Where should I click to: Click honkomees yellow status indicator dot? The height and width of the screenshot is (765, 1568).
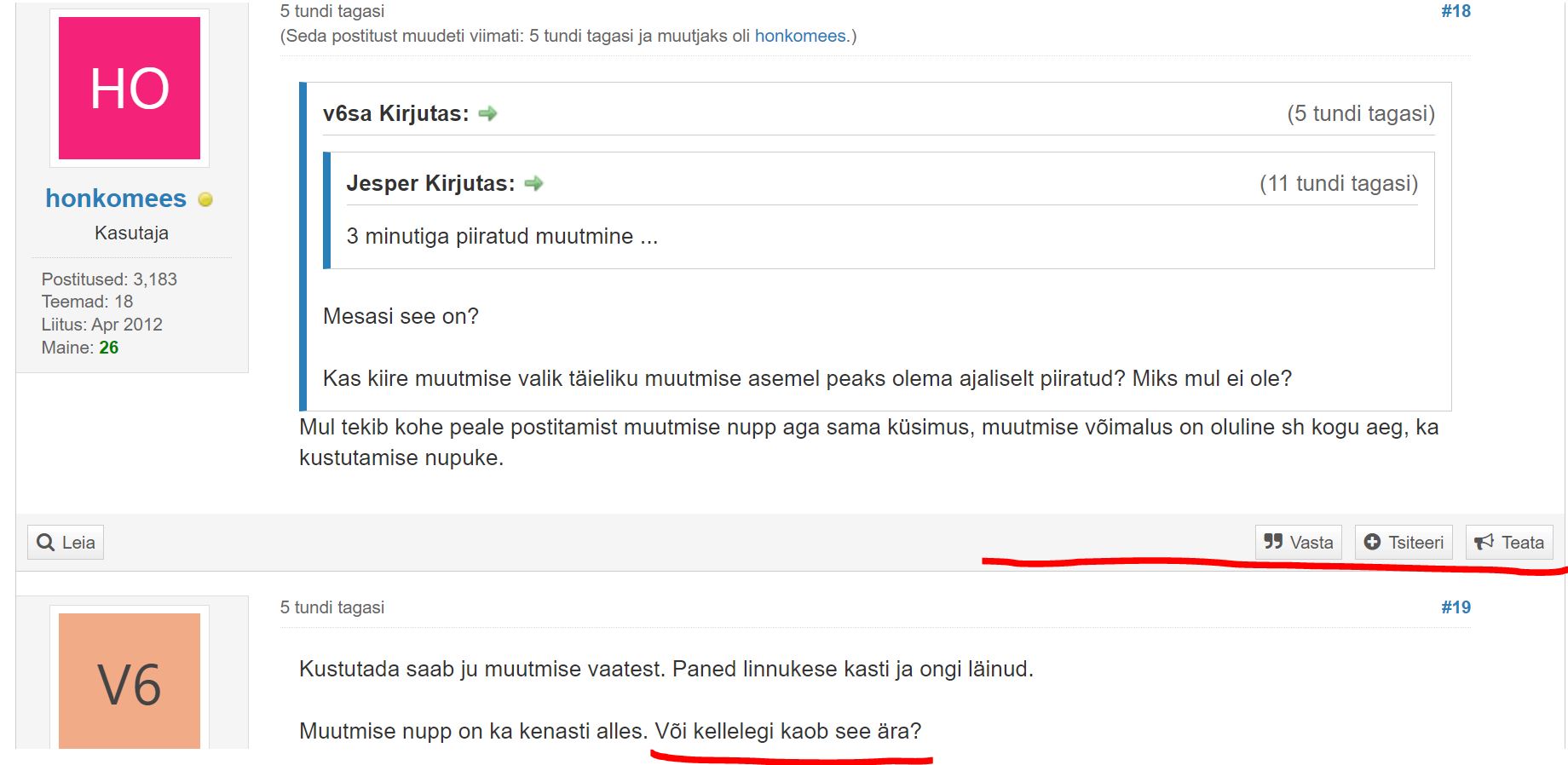tap(205, 199)
